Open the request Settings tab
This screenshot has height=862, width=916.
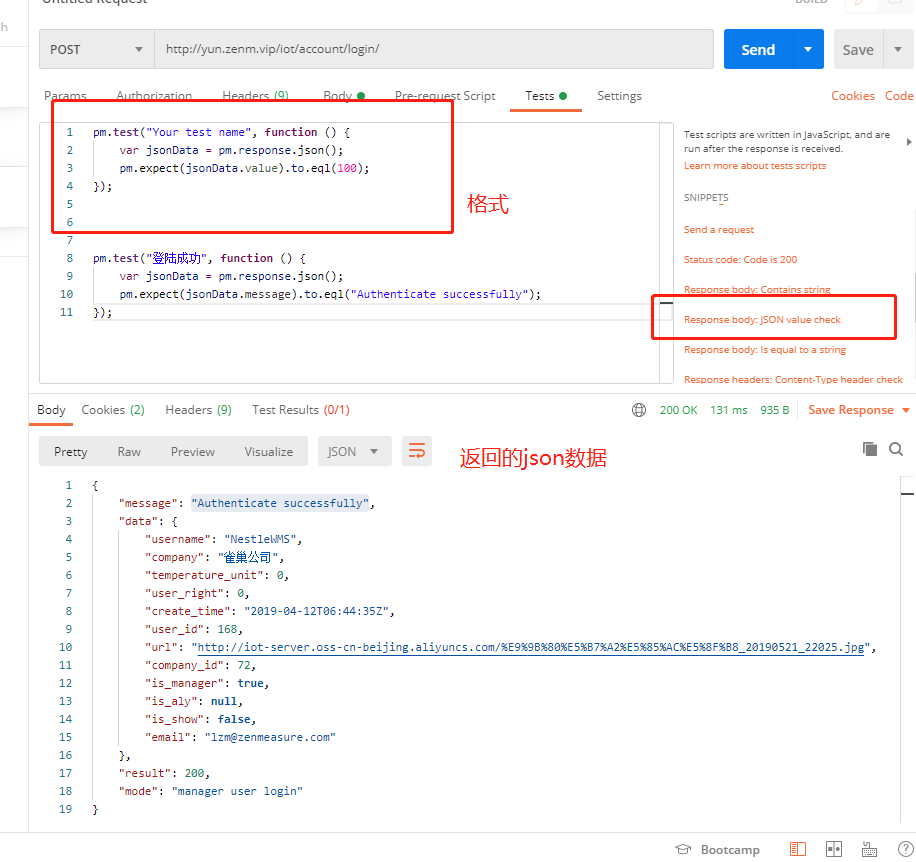coord(619,96)
